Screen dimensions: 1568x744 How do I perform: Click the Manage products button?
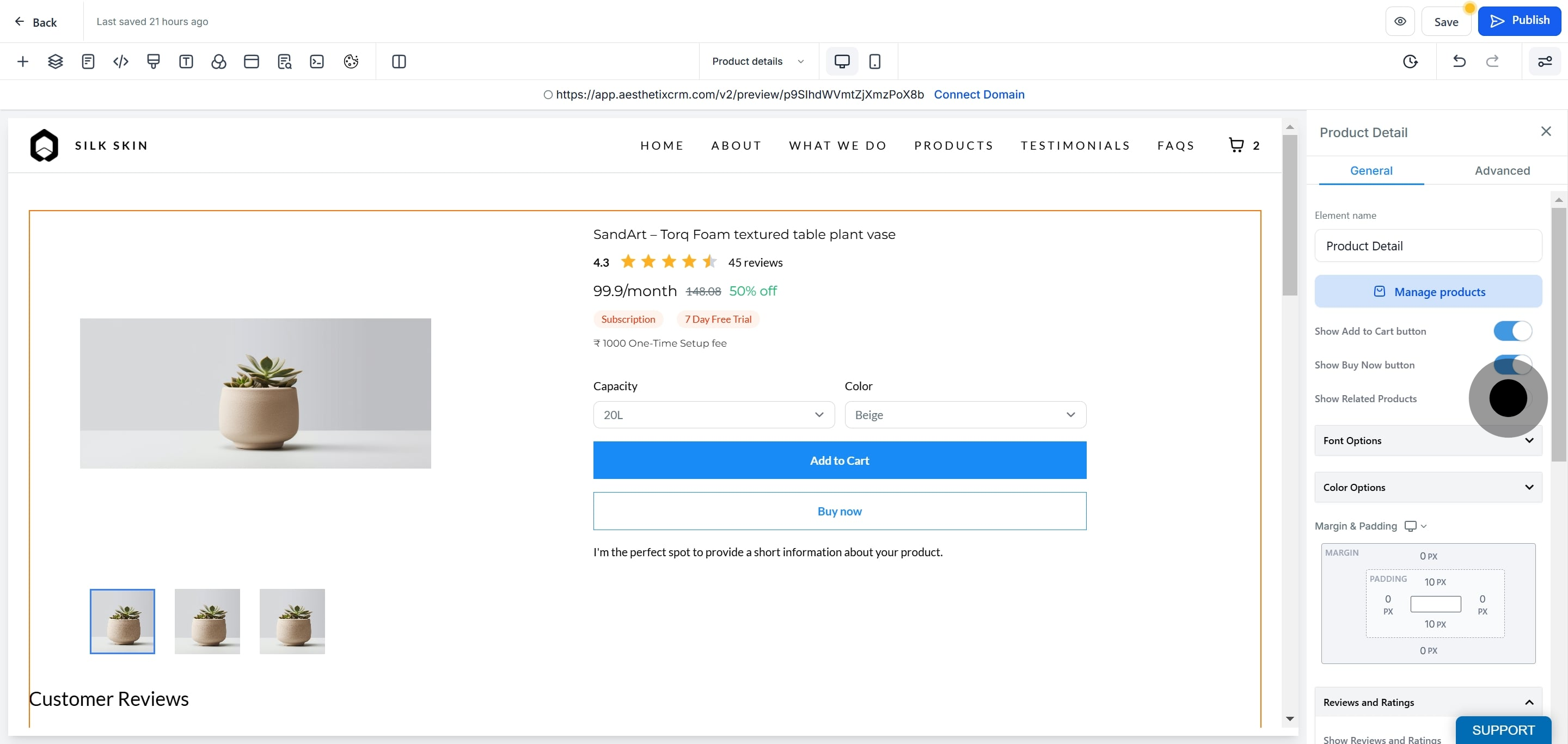pos(1428,291)
